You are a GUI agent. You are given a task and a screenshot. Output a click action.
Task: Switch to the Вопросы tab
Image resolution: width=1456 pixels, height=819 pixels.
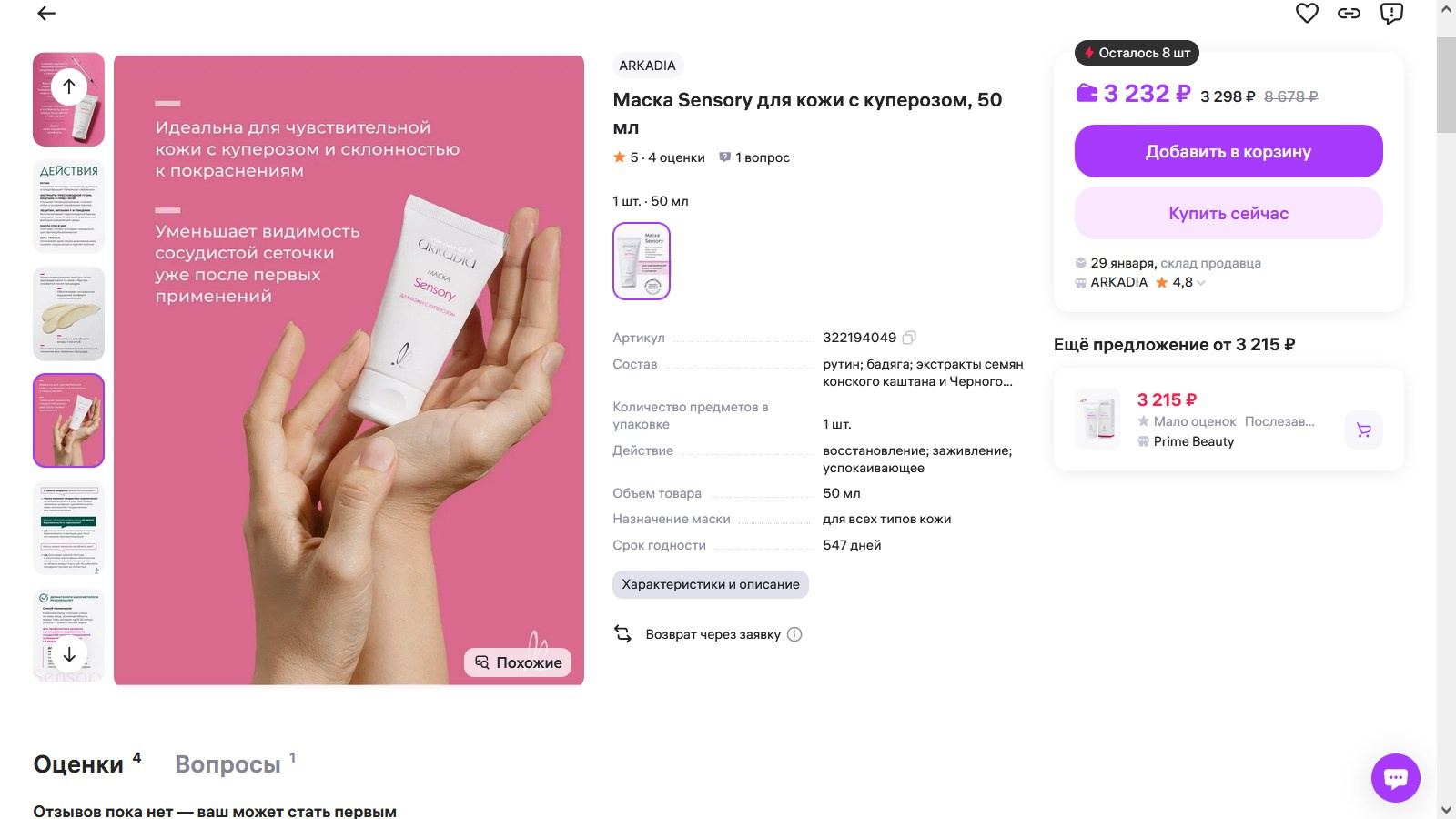(x=228, y=764)
